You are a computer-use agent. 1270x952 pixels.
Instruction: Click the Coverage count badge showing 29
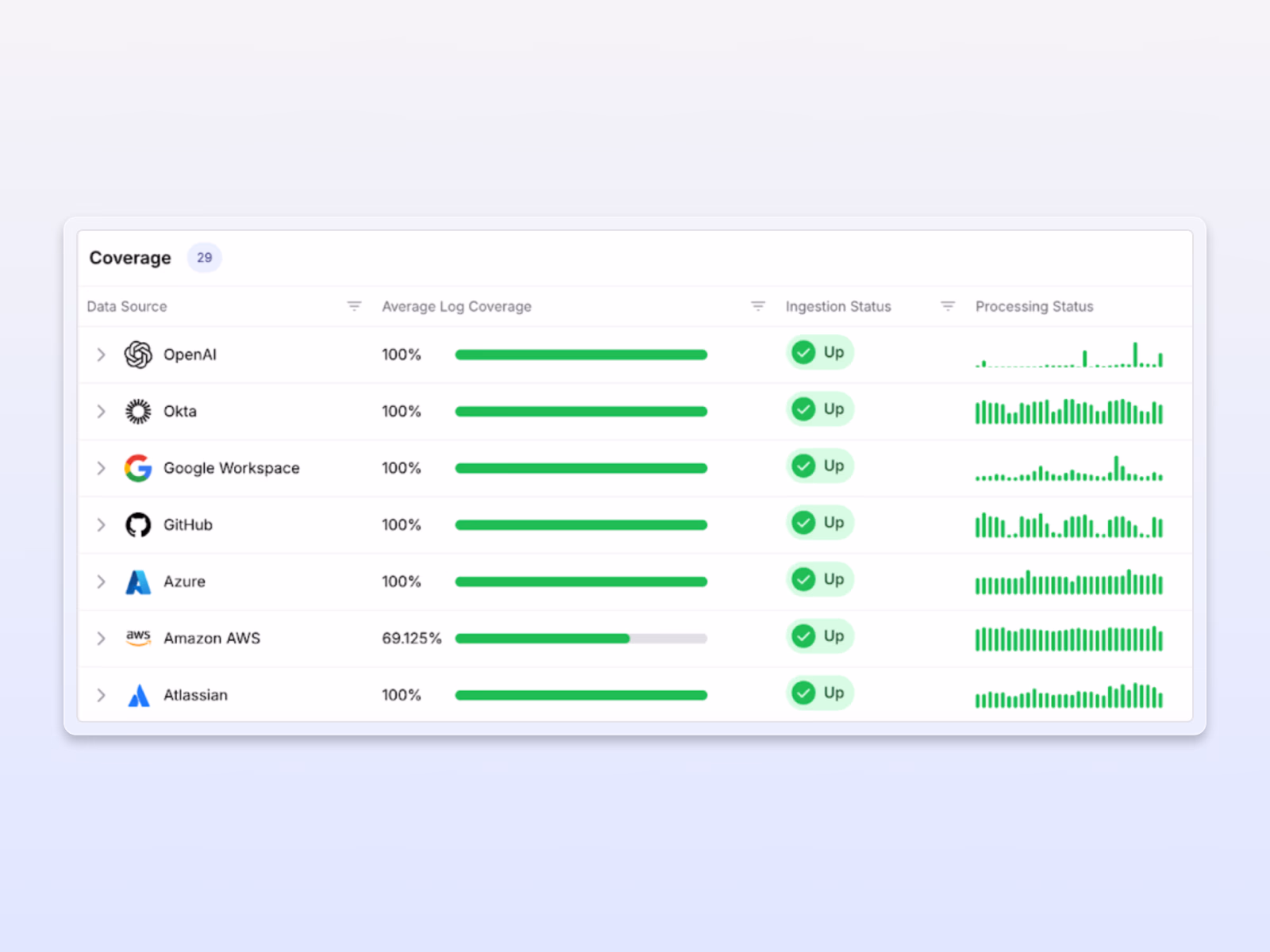point(204,257)
